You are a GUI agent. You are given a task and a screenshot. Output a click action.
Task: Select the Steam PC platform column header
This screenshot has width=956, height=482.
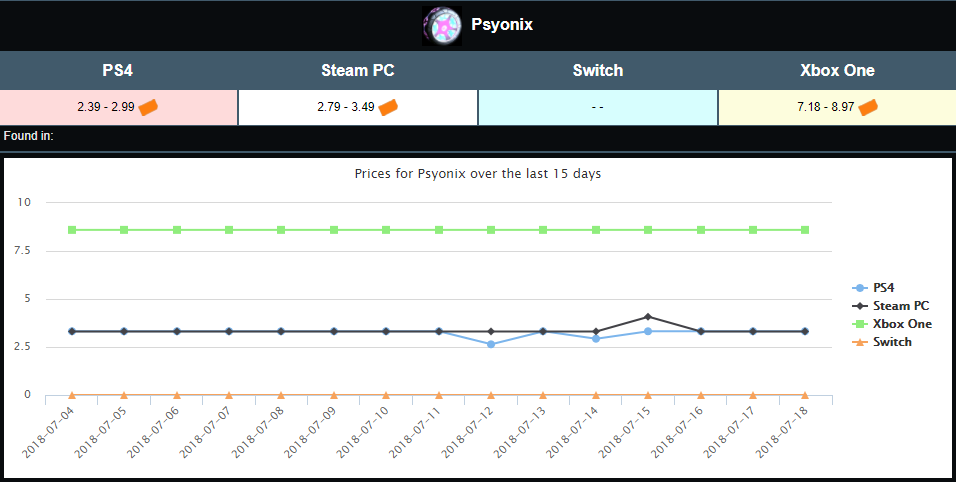[358, 71]
